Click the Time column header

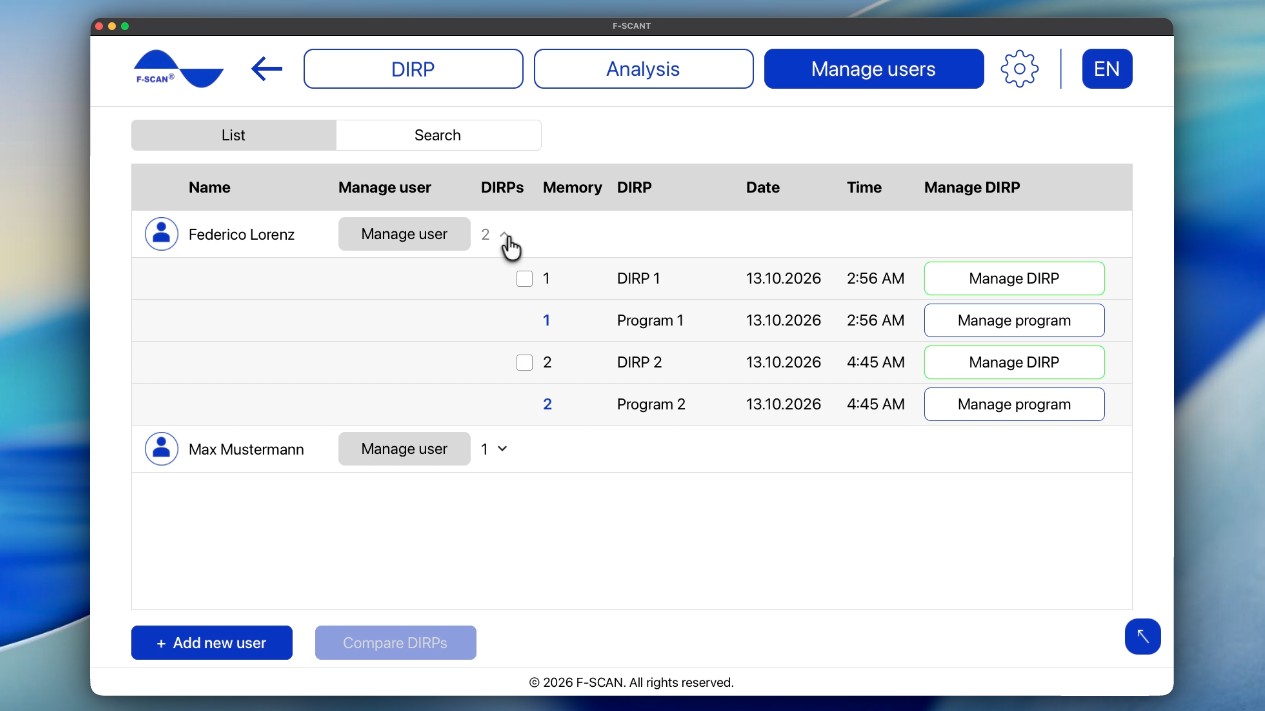(864, 188)
